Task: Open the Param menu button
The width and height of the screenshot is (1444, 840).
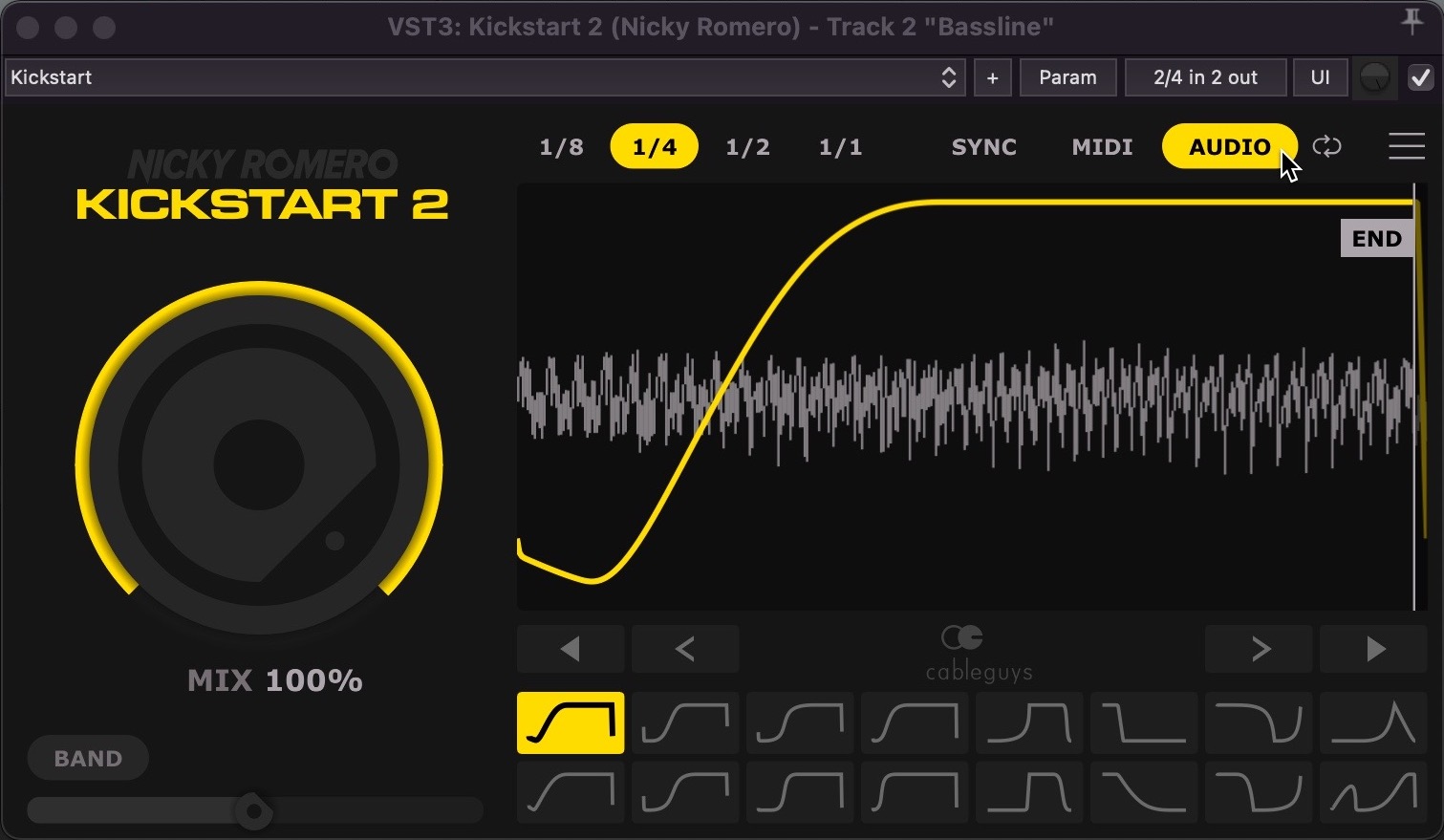Action: [x=1067, y=77]
